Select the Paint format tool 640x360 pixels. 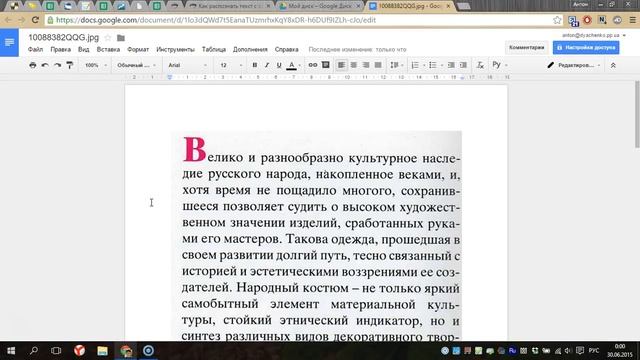(70, 65)
